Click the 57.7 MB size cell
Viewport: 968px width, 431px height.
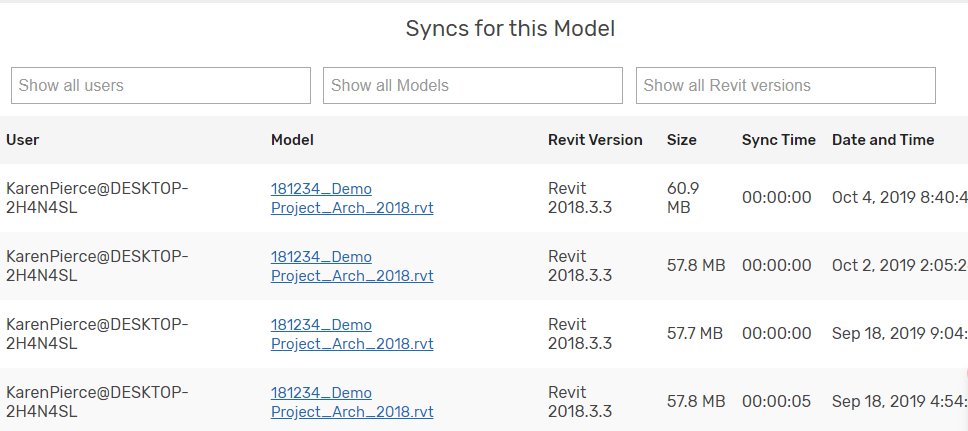point(695,333)
